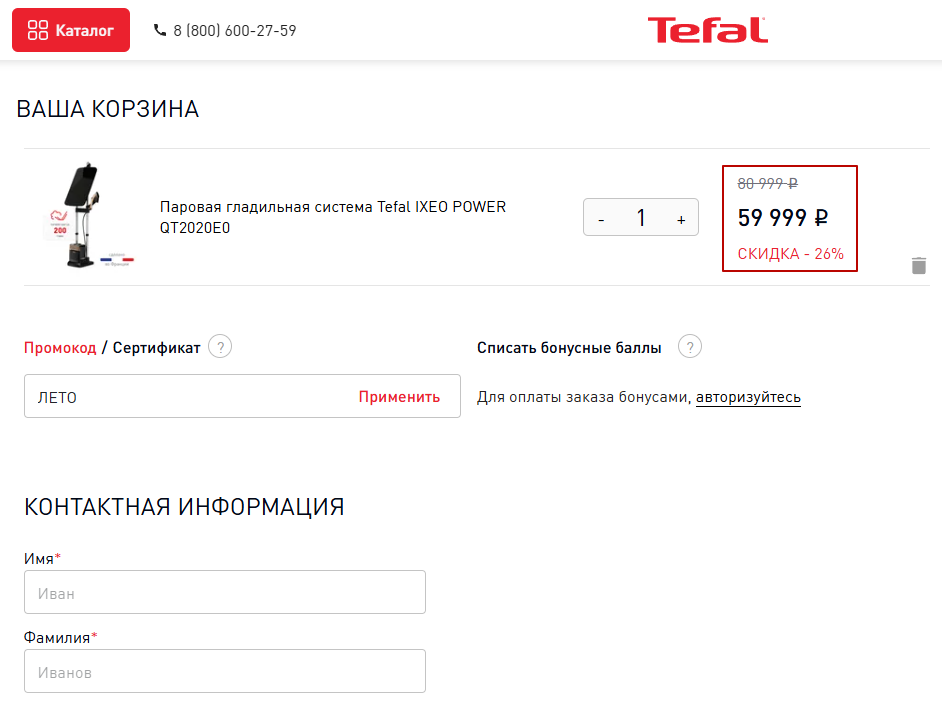The image size is (942, 701).
Task: Open the Каталог menu button
Action: point(71,30)
